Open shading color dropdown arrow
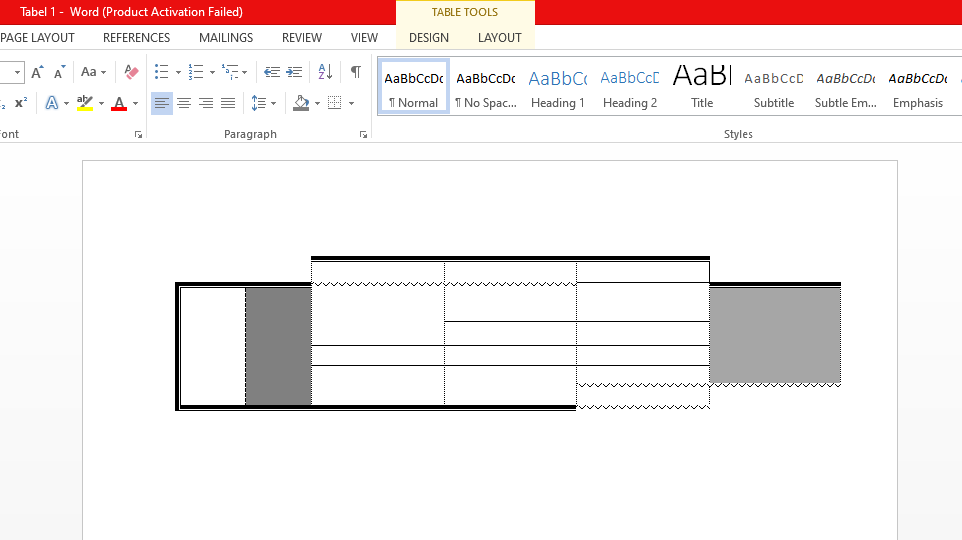 pyautogui.click(x=317, y=103)
